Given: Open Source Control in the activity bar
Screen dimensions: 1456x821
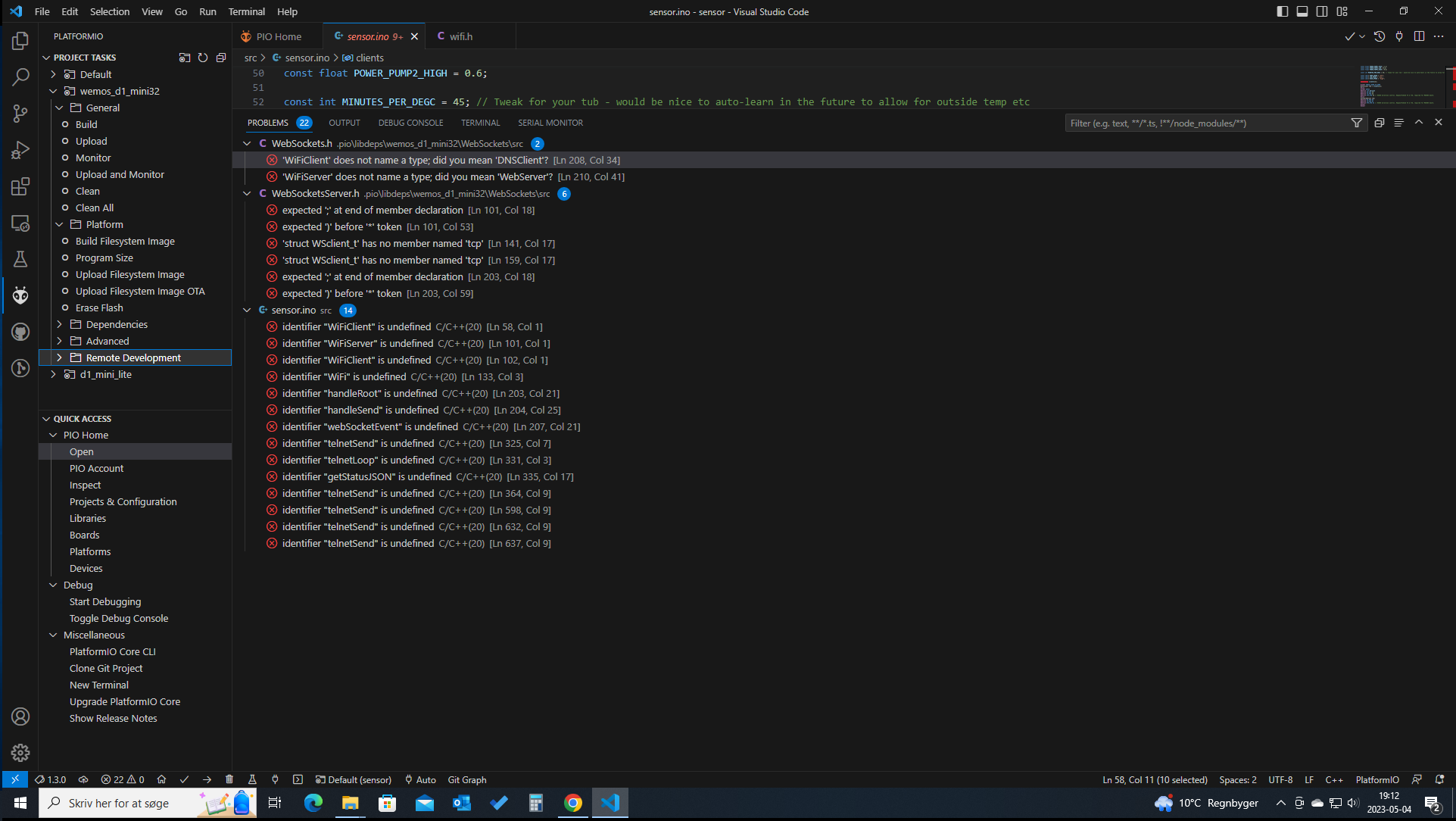Looking at the screenshot, I should point(20,114).
